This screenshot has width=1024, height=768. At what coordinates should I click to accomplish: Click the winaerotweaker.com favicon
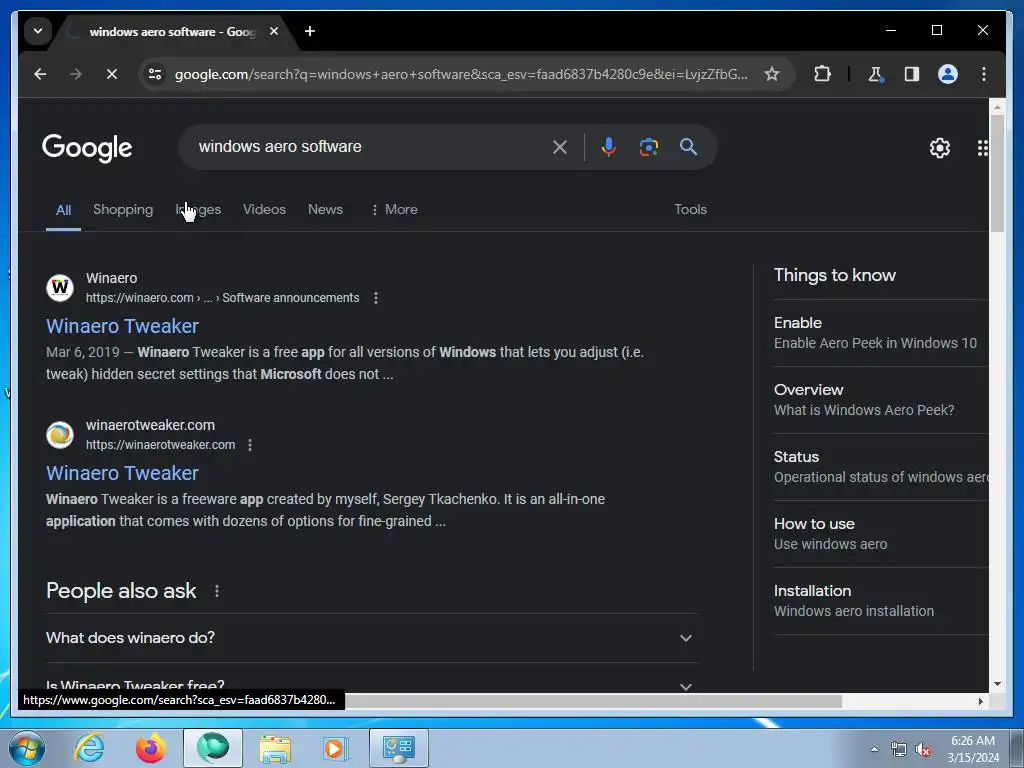click(x=60, y=434)
